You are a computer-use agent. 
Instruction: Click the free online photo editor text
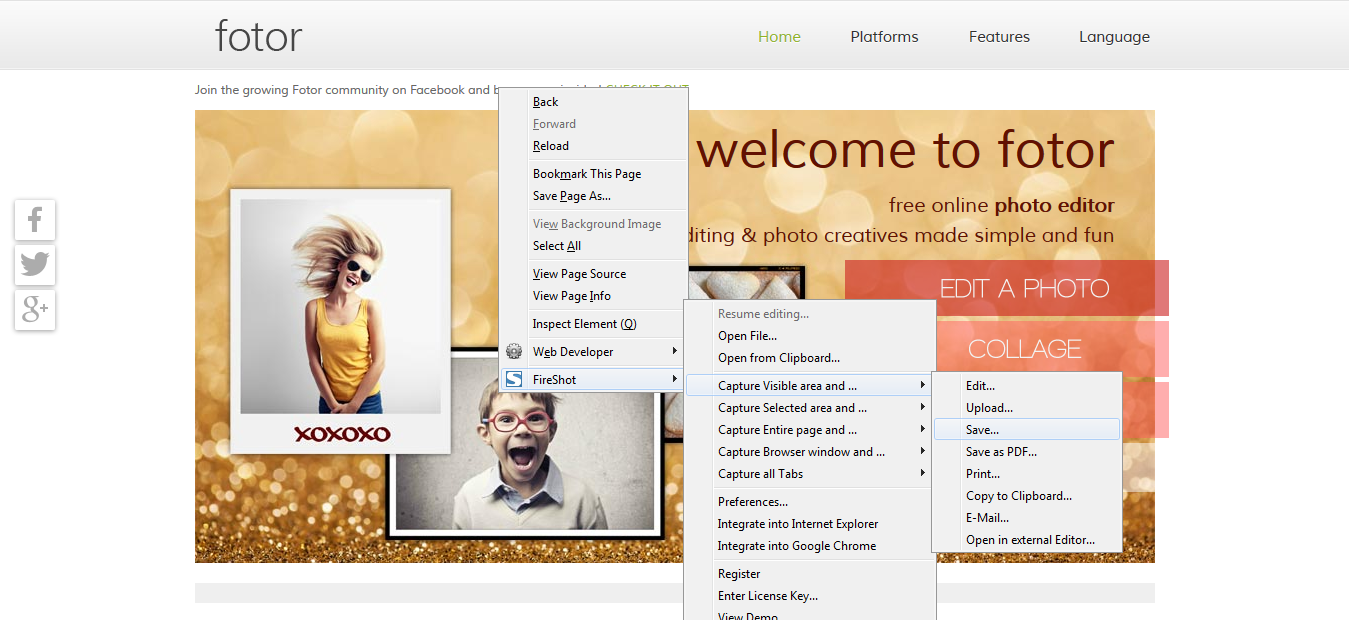(x=1001, y=206)
